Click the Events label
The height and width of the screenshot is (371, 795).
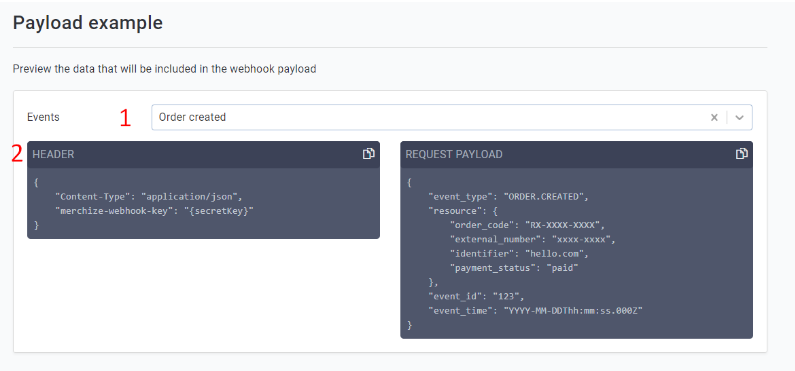(43, 117)
